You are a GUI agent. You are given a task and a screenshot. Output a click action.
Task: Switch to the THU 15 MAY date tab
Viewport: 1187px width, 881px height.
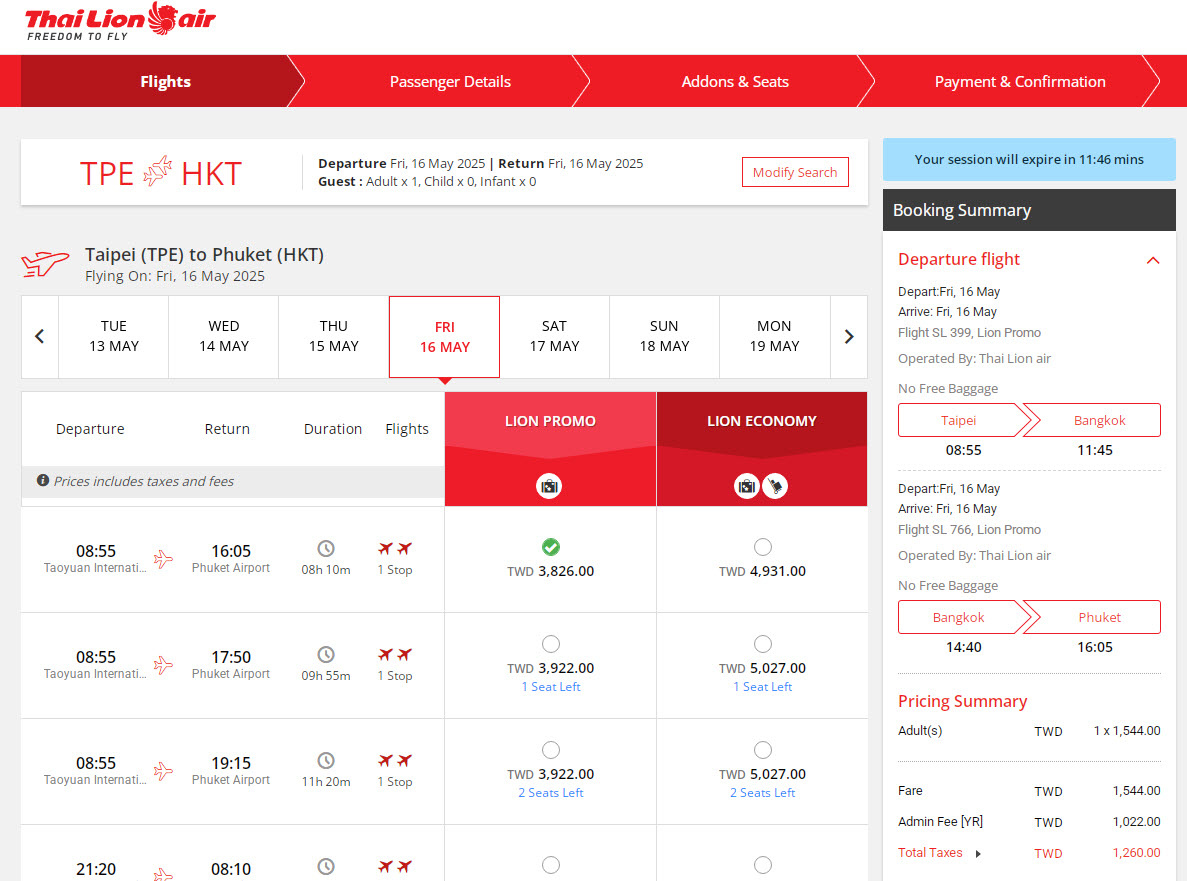(x=334, y=337)
